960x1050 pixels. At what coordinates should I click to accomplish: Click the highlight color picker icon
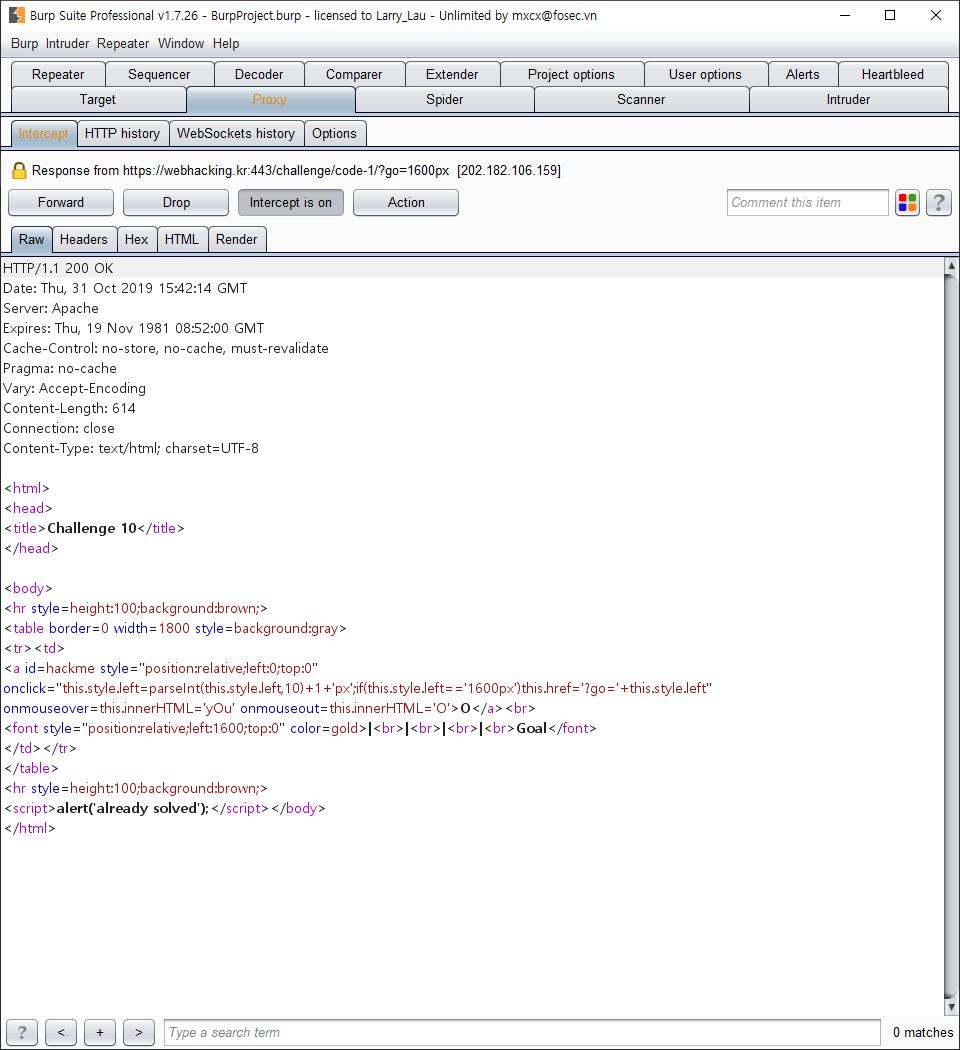coord(907,203)
